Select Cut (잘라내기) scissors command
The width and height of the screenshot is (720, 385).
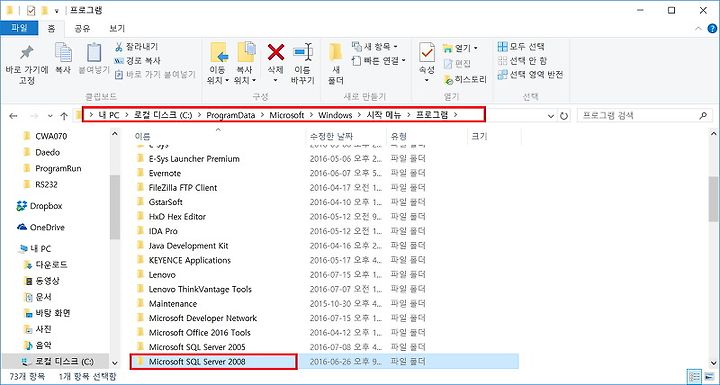136,46
